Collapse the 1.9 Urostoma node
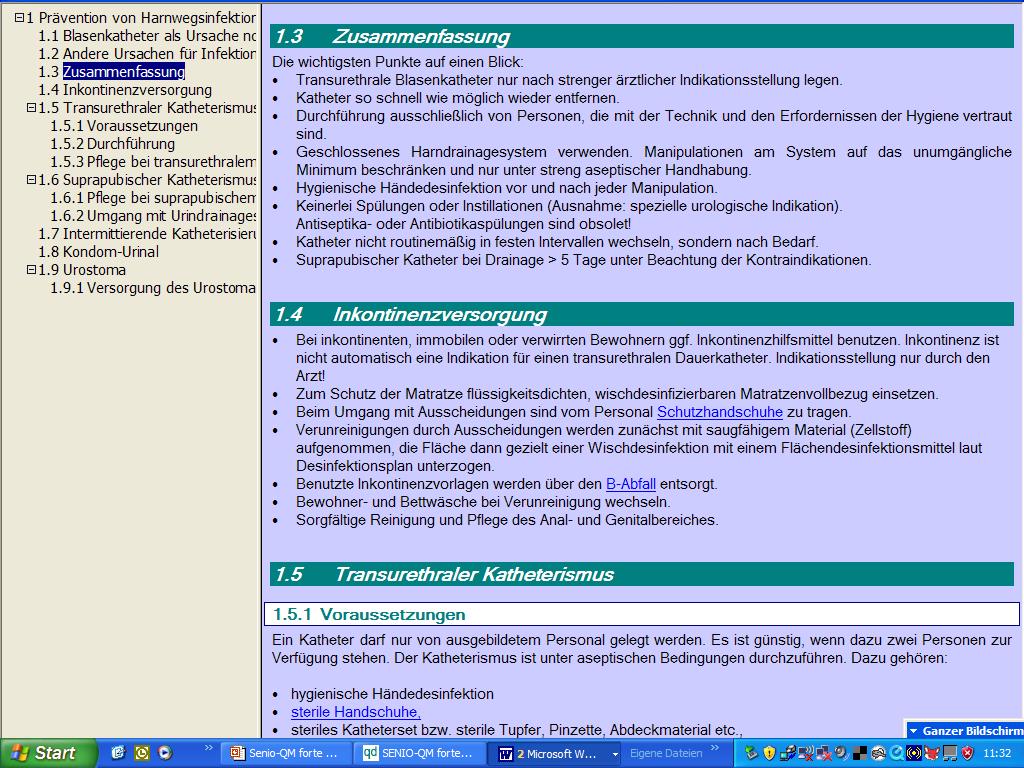Image resolution: width=1024 pixels, height=768 pixels. [31, 270]
